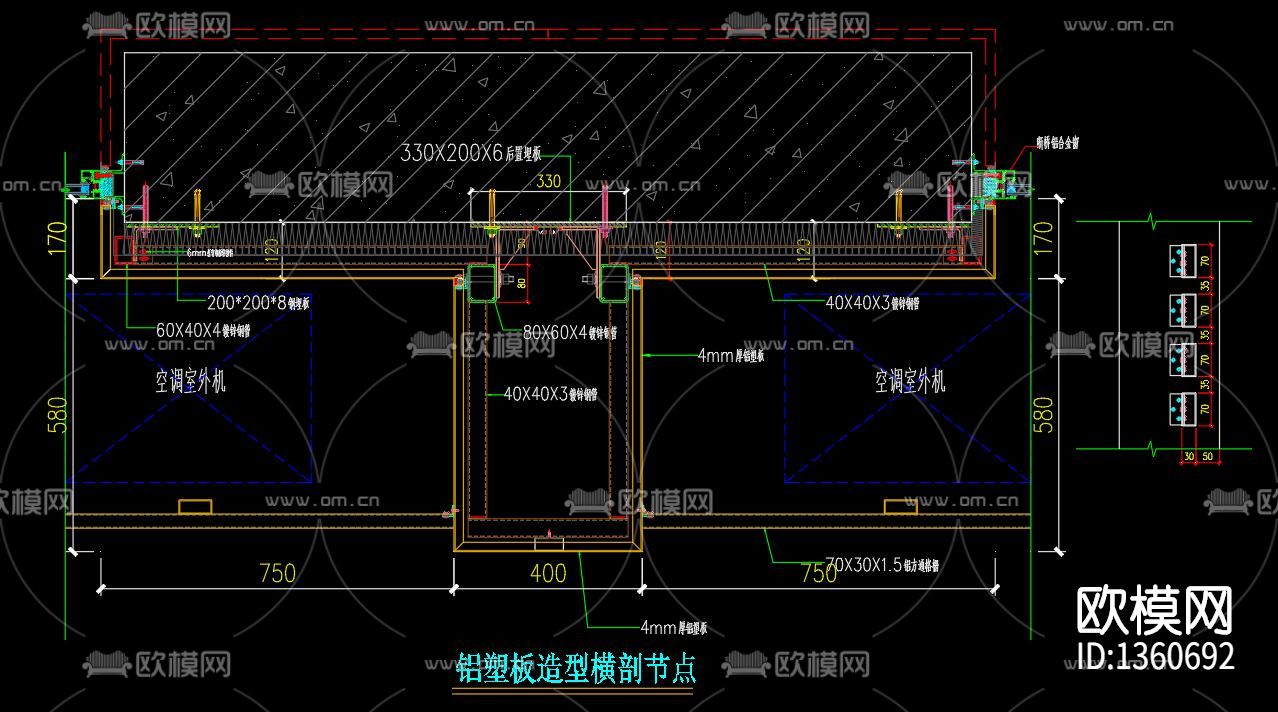The height and width of the screenshot is (712, 1278).
Task: Expand the 330X200X6 后置埋板 annotation
Action: point(470,153)
